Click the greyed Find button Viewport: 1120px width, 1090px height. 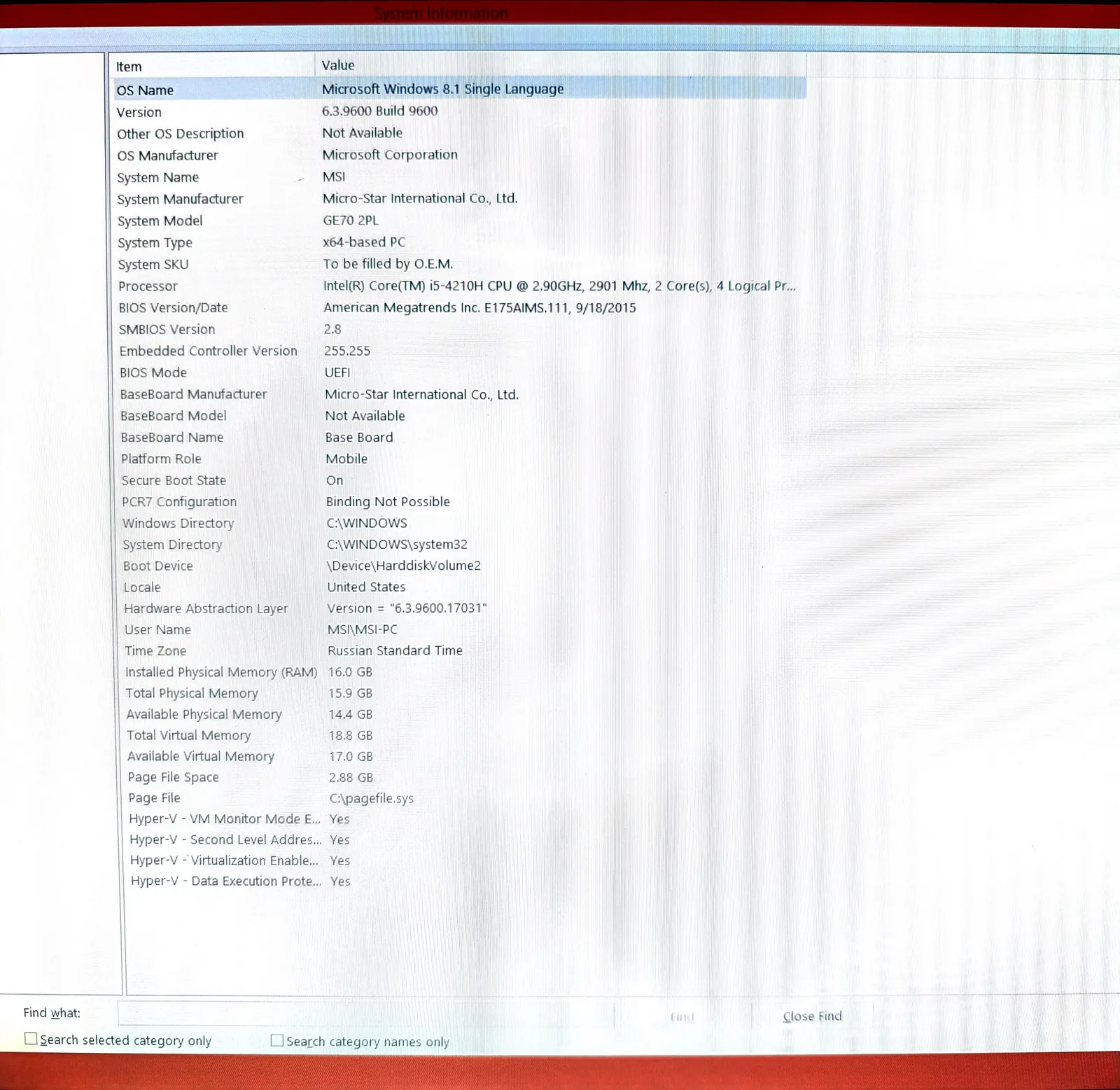[x=682, y=1016]
